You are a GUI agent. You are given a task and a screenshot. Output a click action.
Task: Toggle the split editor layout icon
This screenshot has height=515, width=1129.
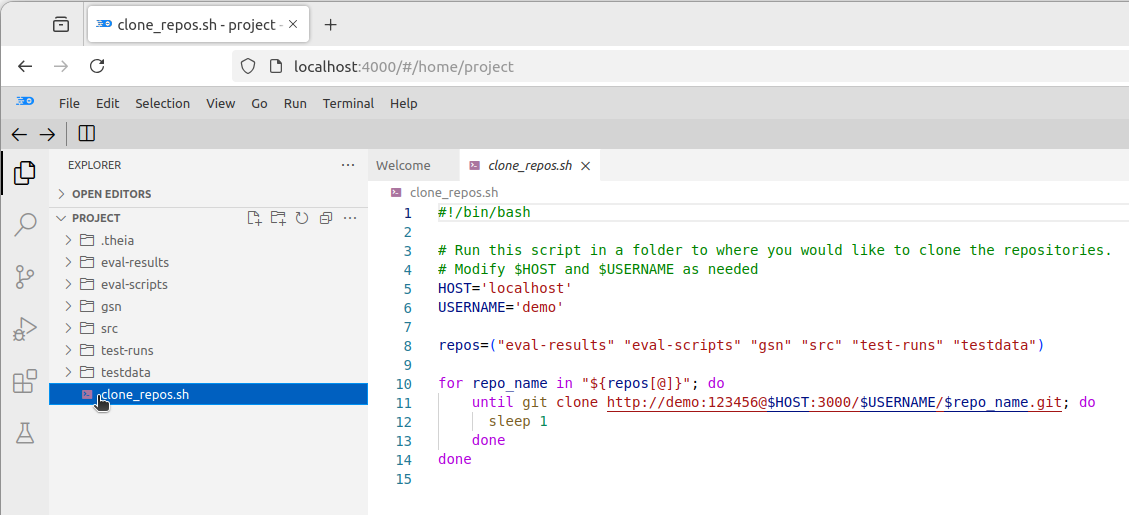click(x=86, y=134)
